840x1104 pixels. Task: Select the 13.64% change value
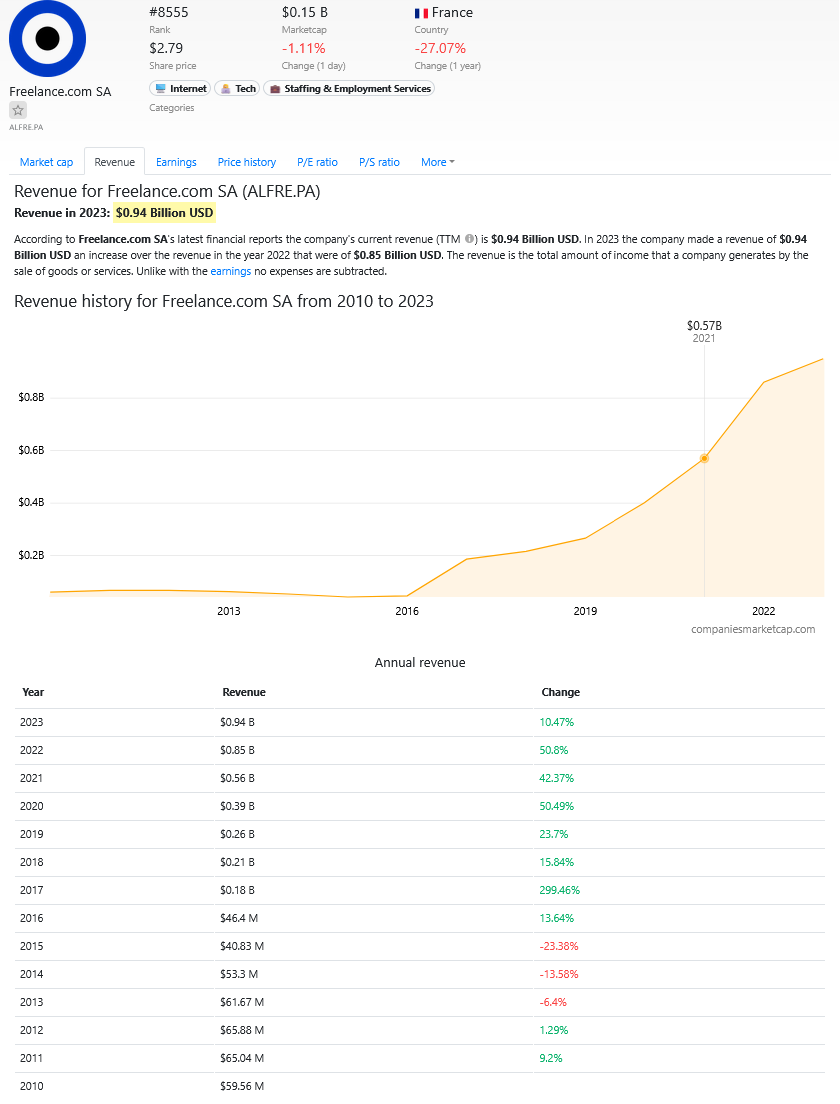point(557,918)
